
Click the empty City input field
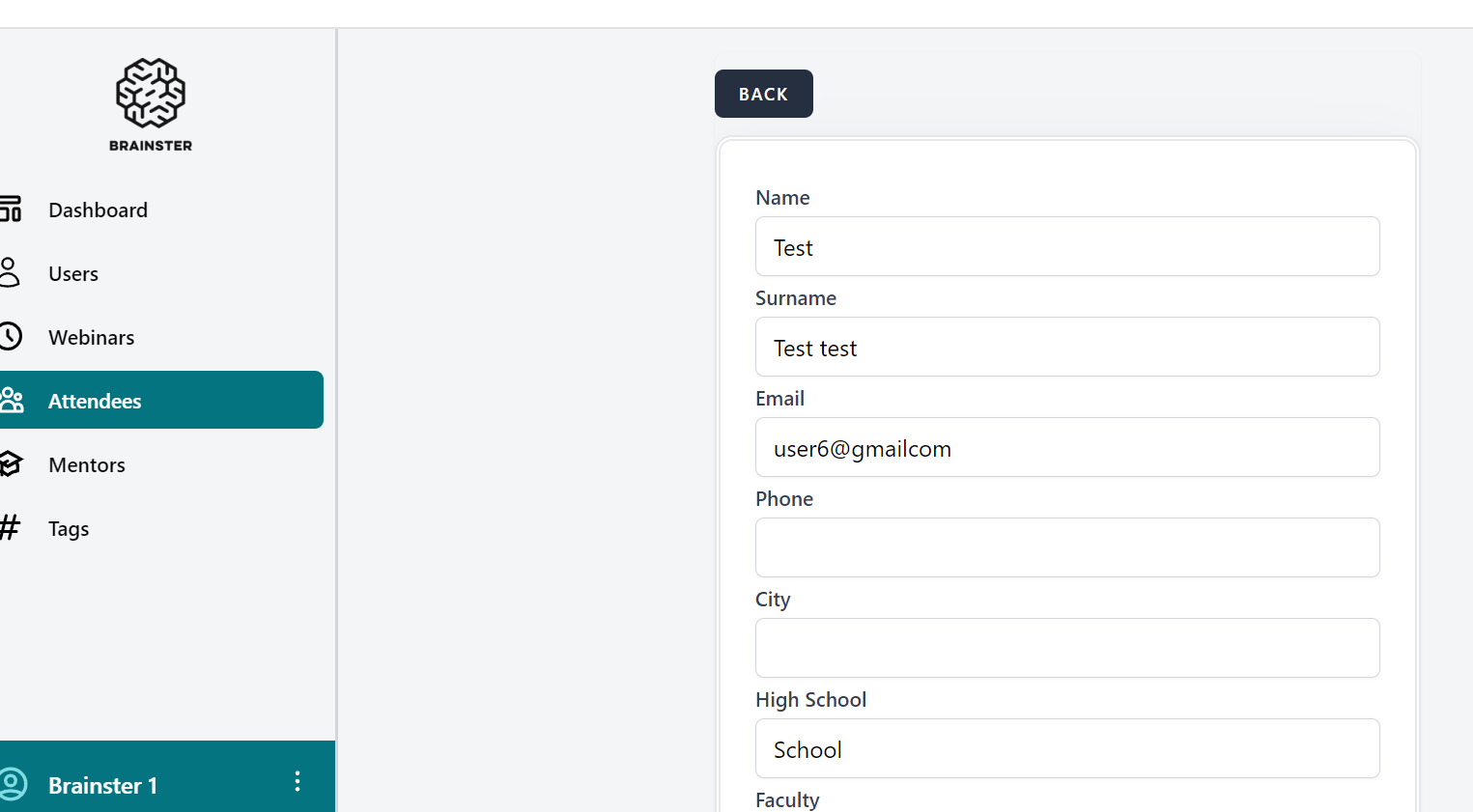(x=1066, y=649)
